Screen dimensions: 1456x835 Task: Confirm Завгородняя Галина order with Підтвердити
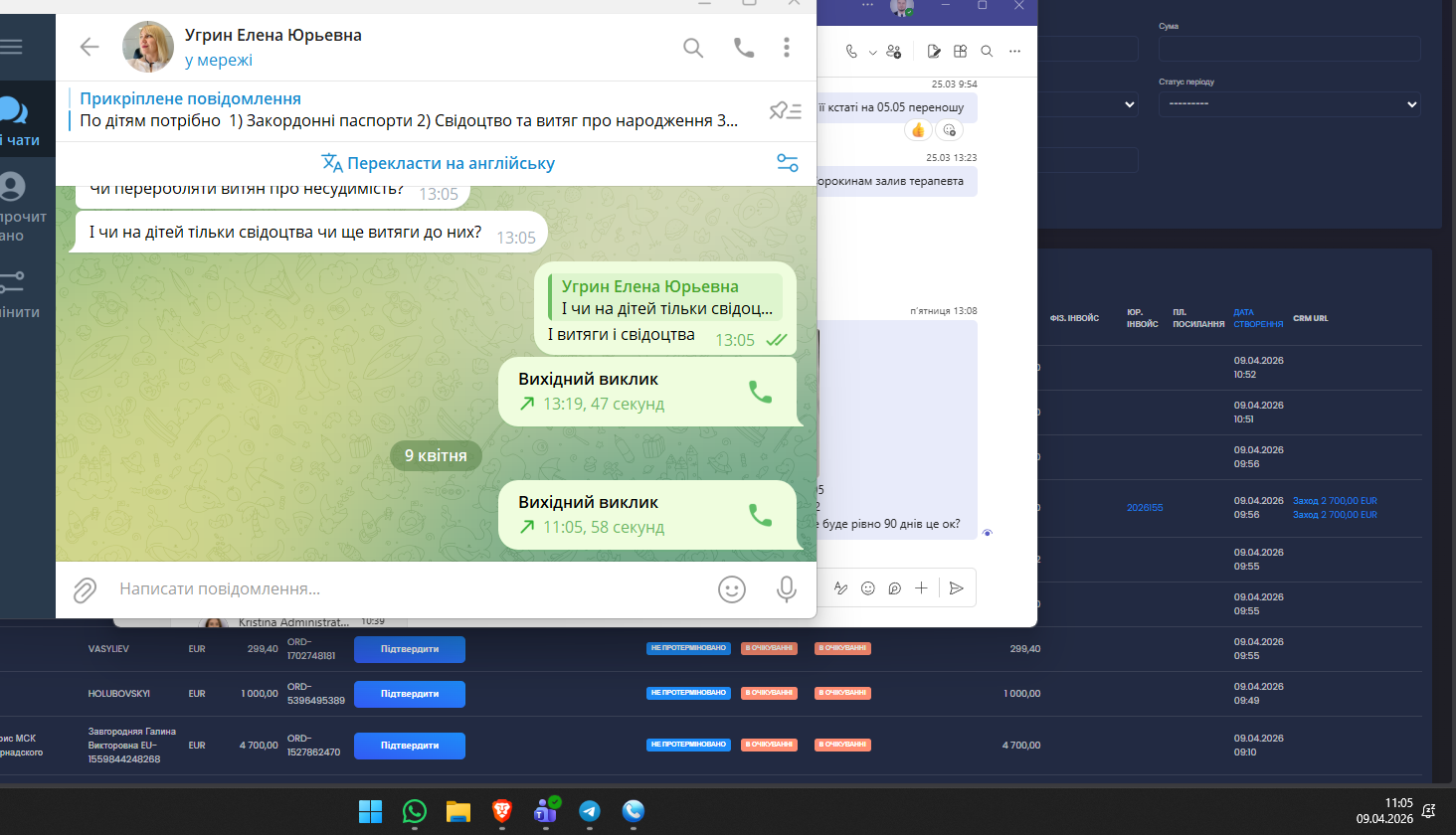coord(410,746)
